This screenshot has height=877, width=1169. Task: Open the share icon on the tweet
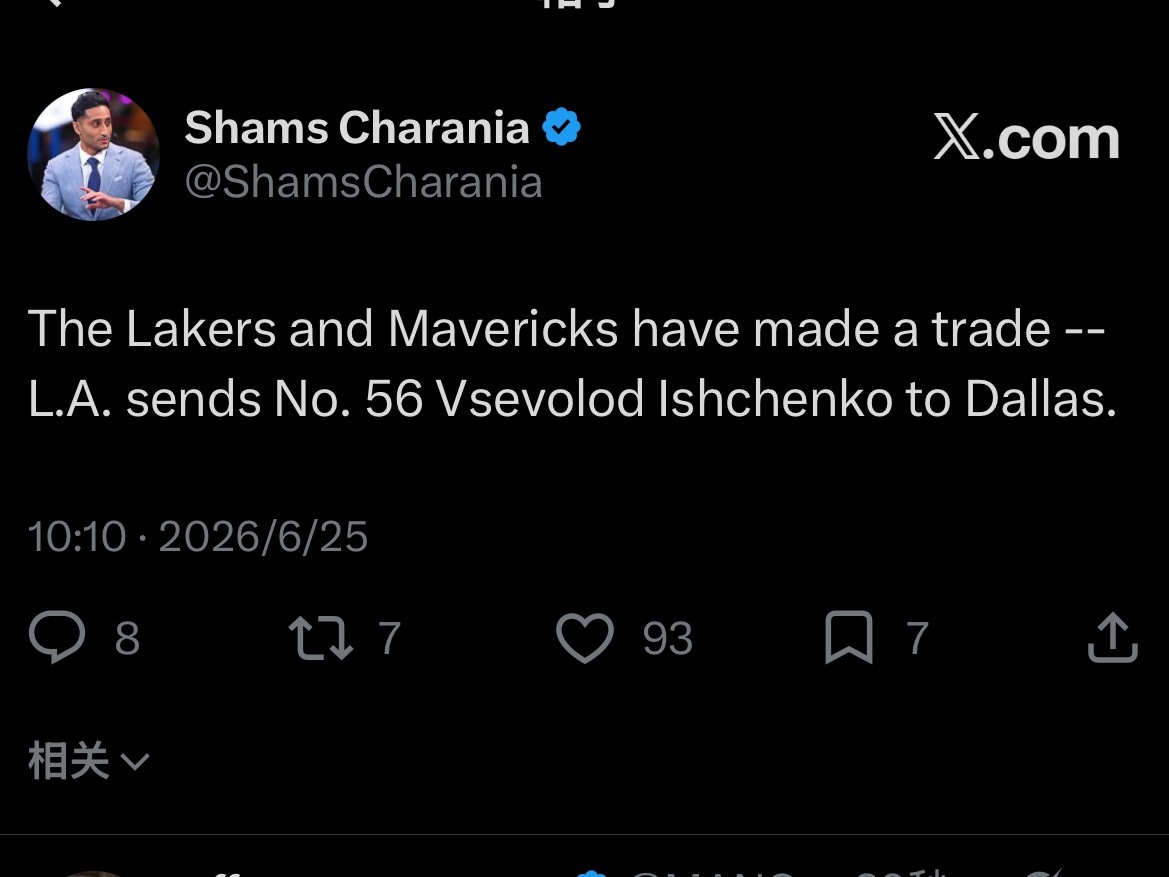point(1112,637)
